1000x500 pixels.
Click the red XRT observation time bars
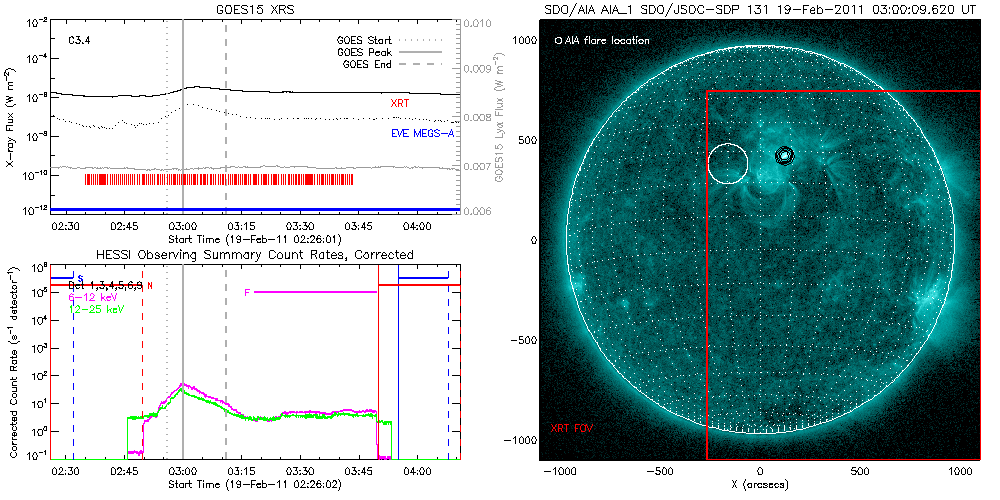click(x=220, y=180)
